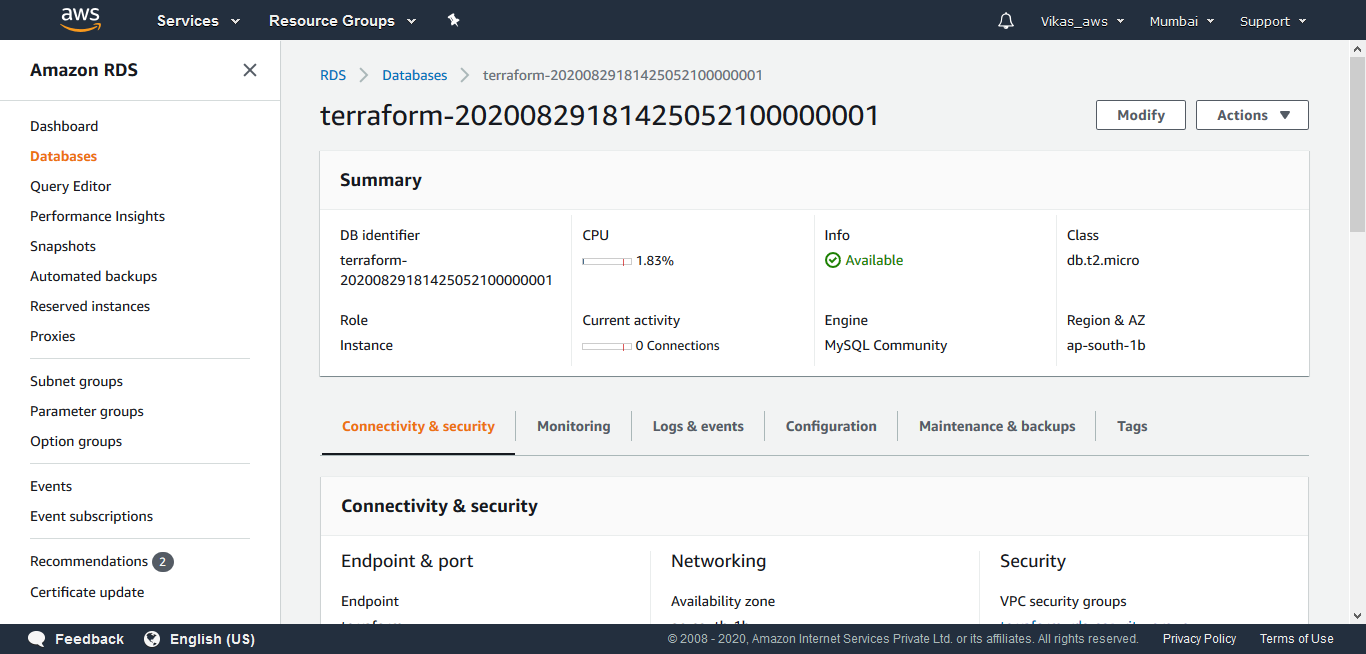This screenshot has height=654, width=1366.
Task: Open the notifications bell icon
Action: [x=1006, y=21]
